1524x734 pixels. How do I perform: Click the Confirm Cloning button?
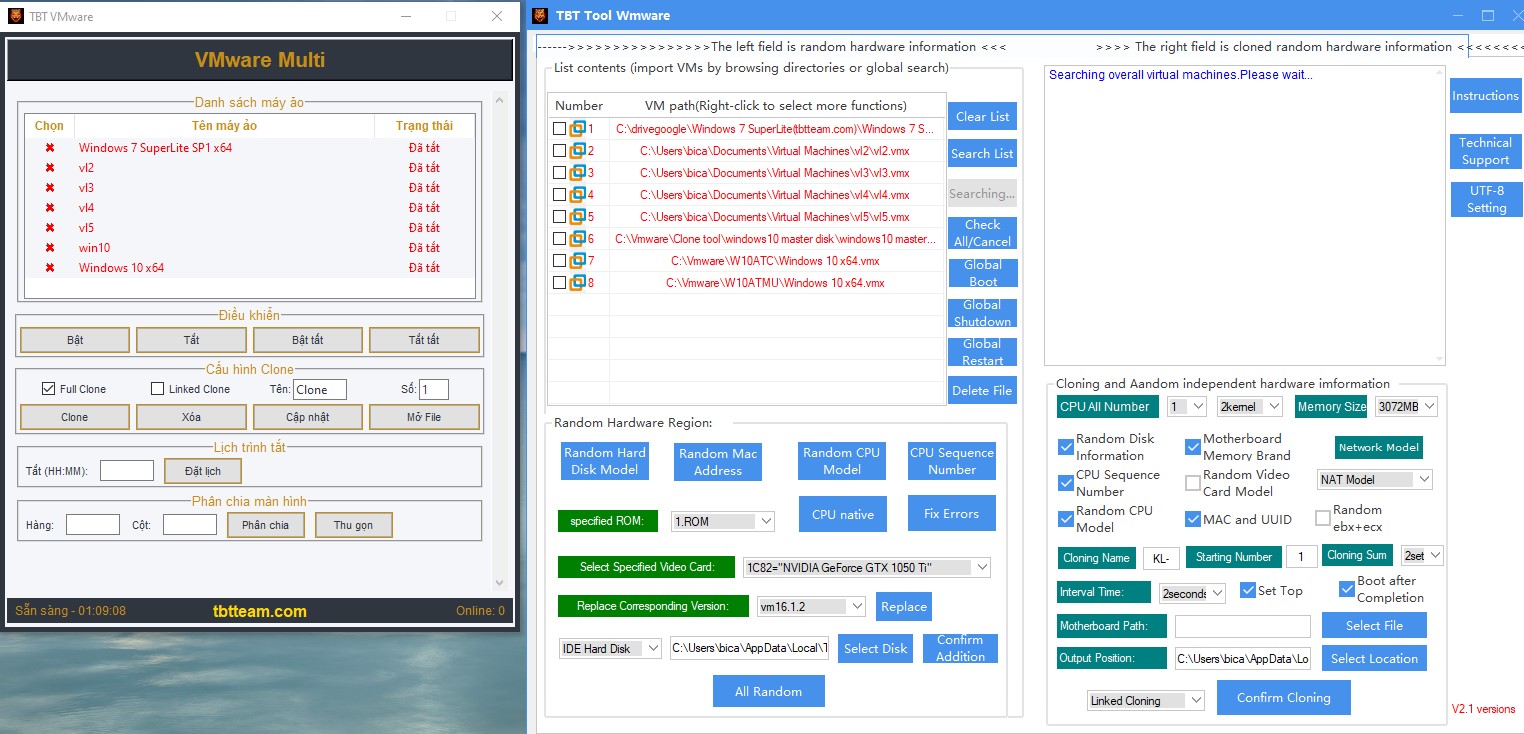(1283, 697)
